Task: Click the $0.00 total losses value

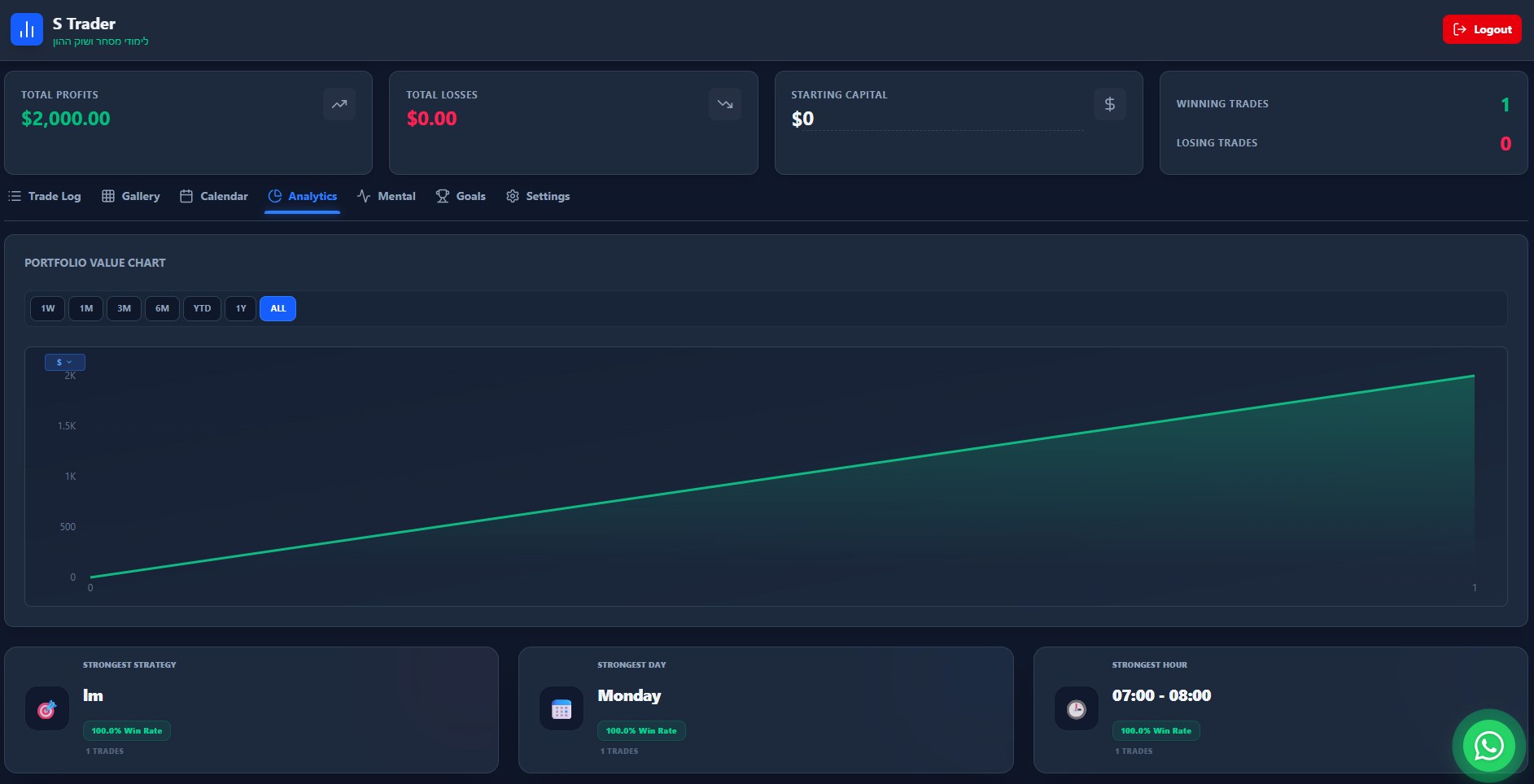Action: (432, 119)
